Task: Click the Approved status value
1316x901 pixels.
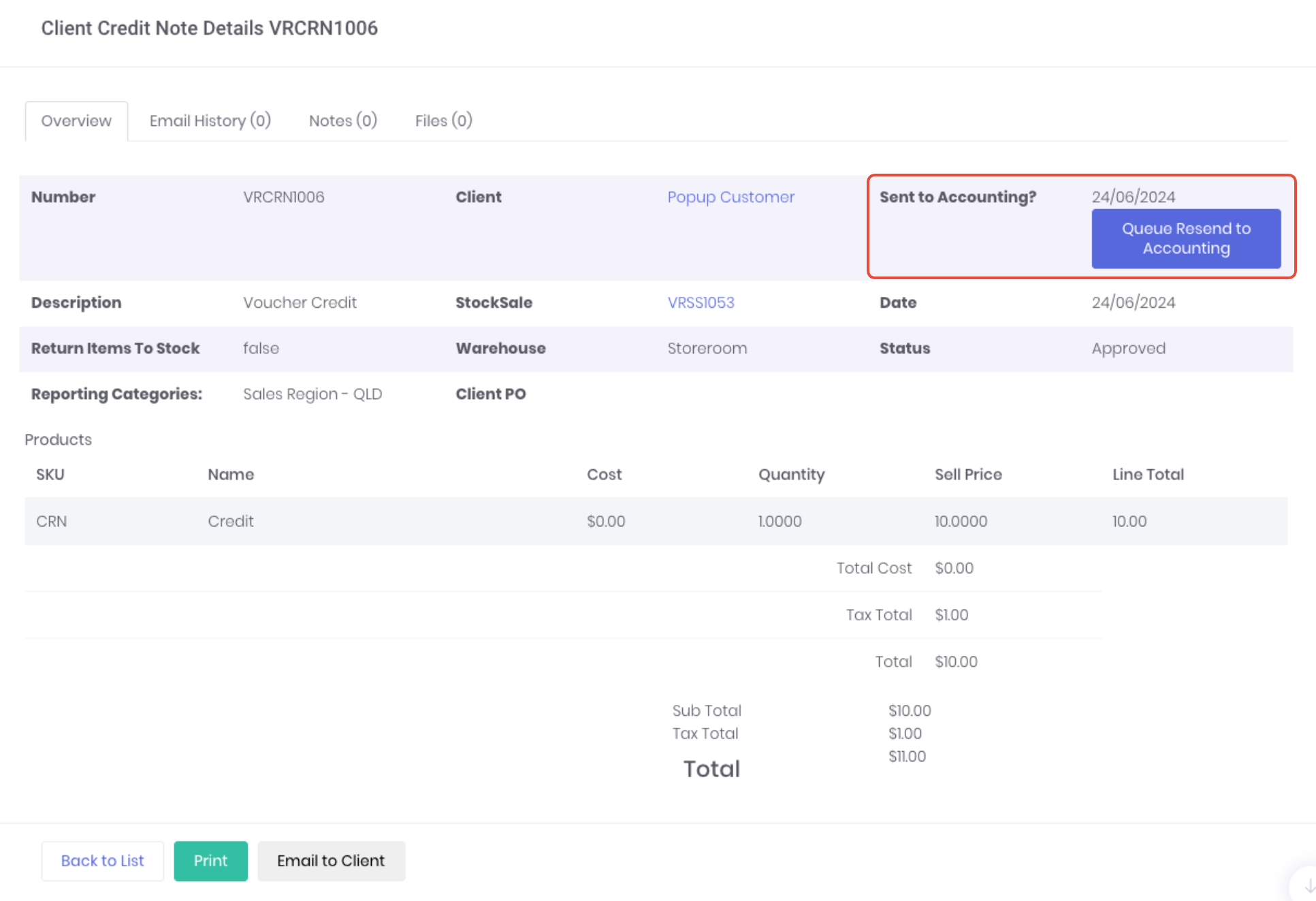Action: (1128, 349)
